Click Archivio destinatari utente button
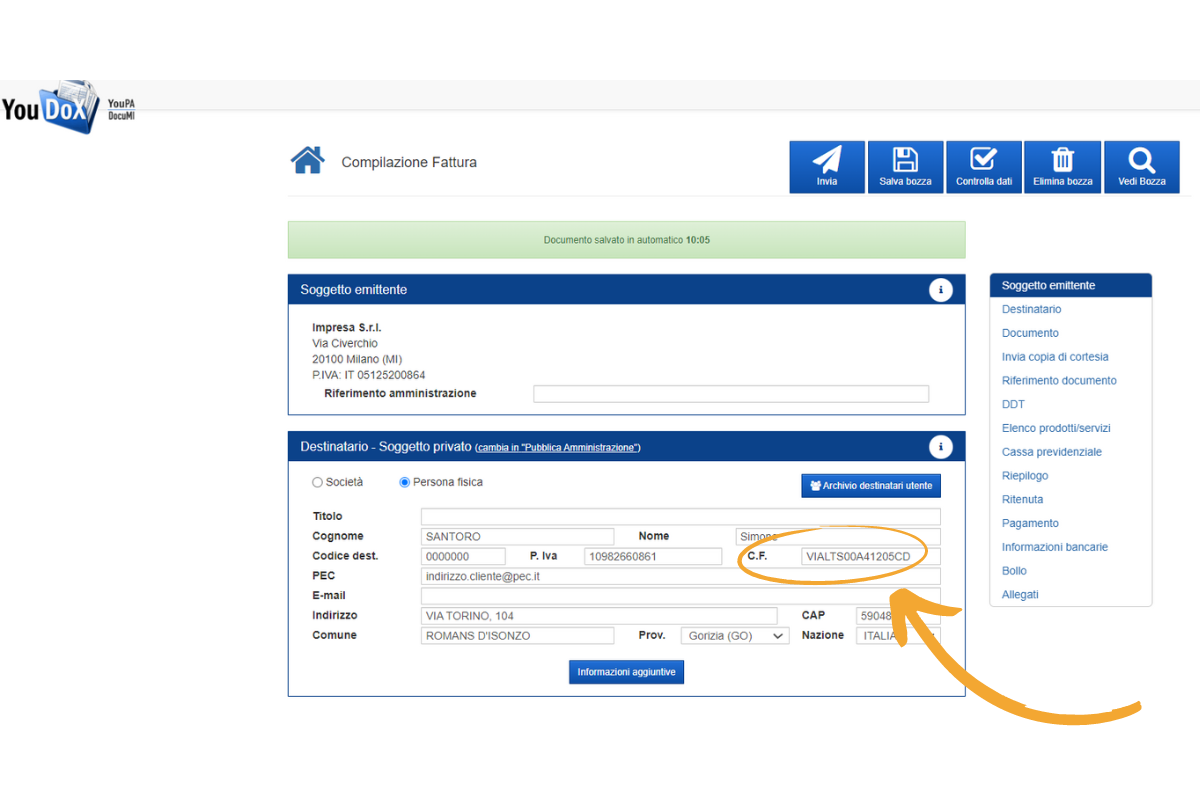1200x800 pixels. [870, 486]
